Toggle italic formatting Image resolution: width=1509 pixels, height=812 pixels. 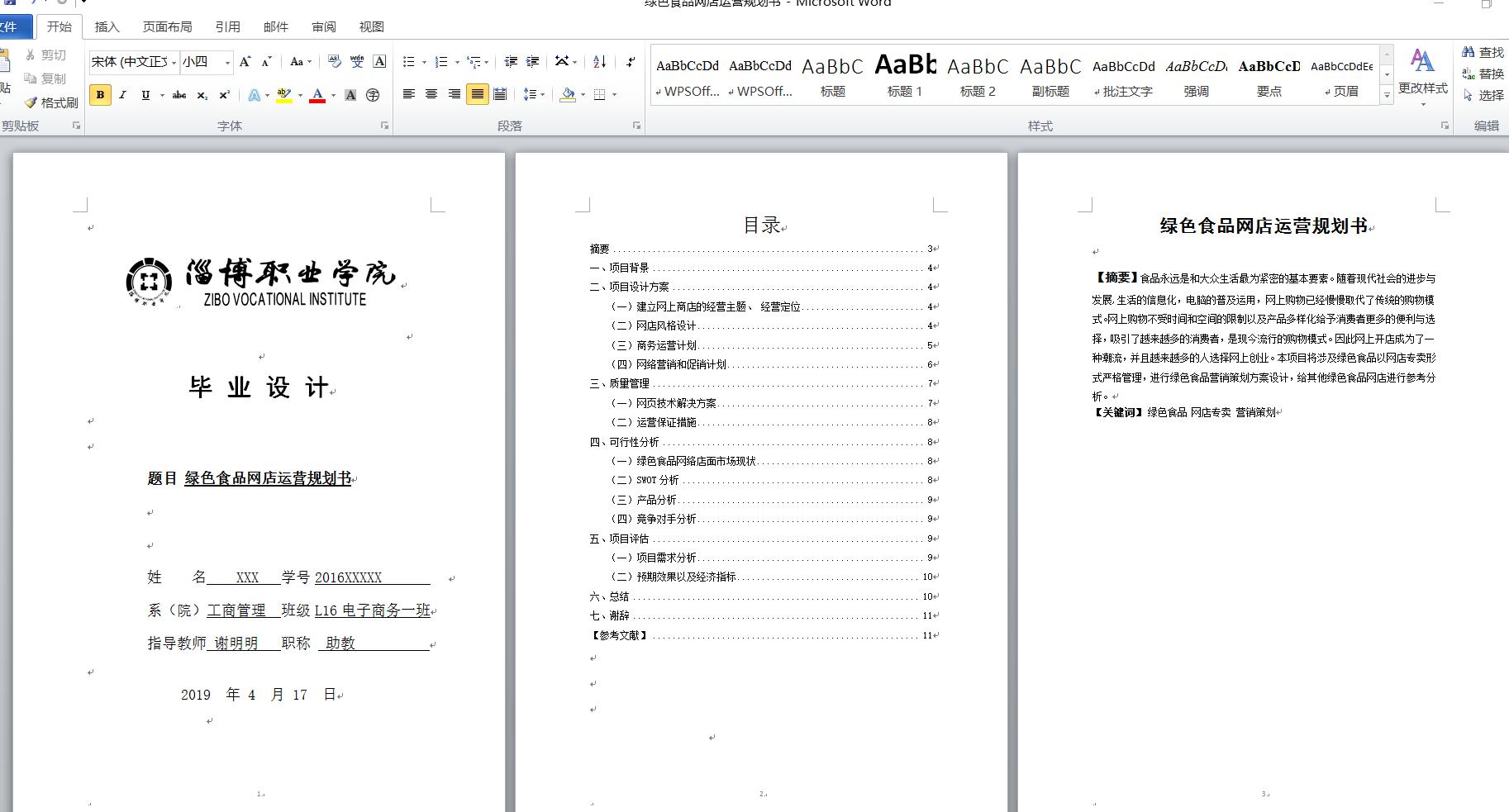pos(122,95)
